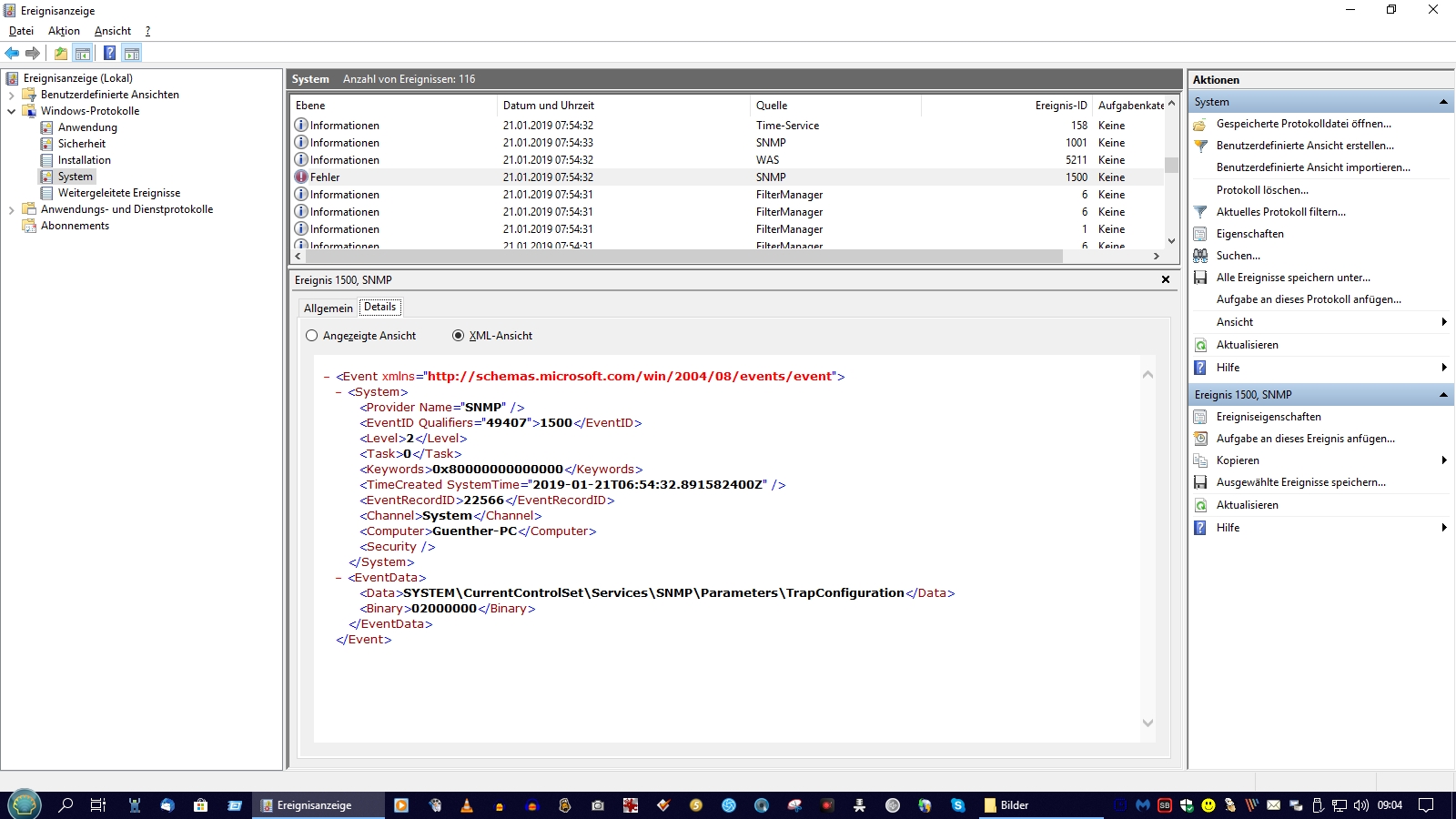Select the Time-Service event row
The height and width of the screenshot is (819, 1456).
click(x=727, y=126)
